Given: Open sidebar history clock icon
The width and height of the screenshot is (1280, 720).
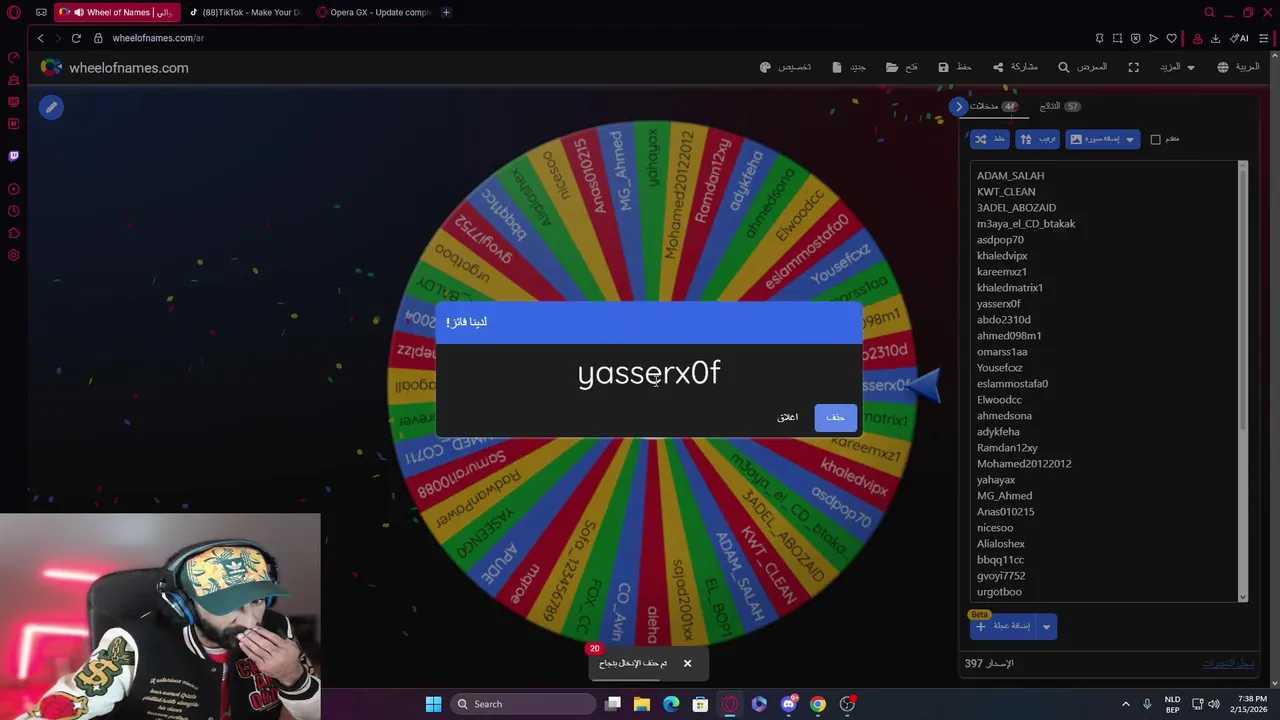Looking at the screenshot, I should (14, 211).
